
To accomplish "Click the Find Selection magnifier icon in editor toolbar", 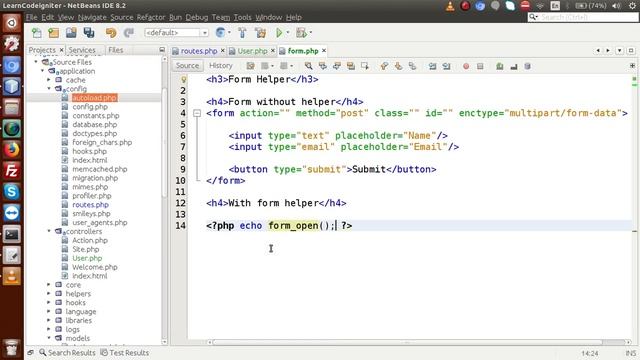I will click(308, 66).
